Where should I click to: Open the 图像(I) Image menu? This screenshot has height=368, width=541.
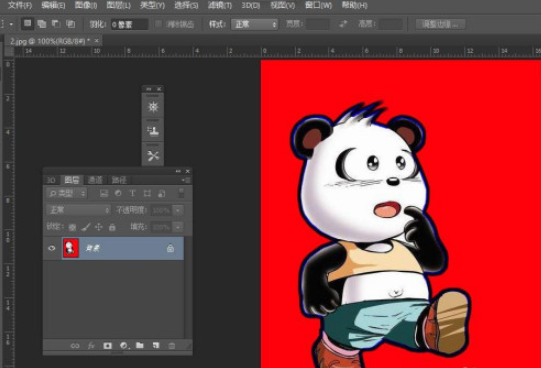pyautogui.click(x=86, y=5)
